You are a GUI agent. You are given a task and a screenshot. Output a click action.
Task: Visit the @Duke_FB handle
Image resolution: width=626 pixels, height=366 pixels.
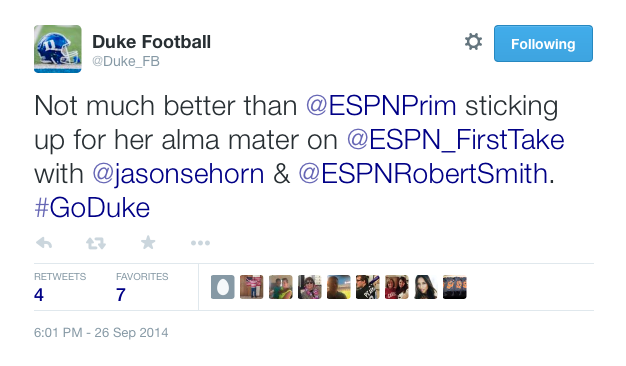(x=126, y=61)
